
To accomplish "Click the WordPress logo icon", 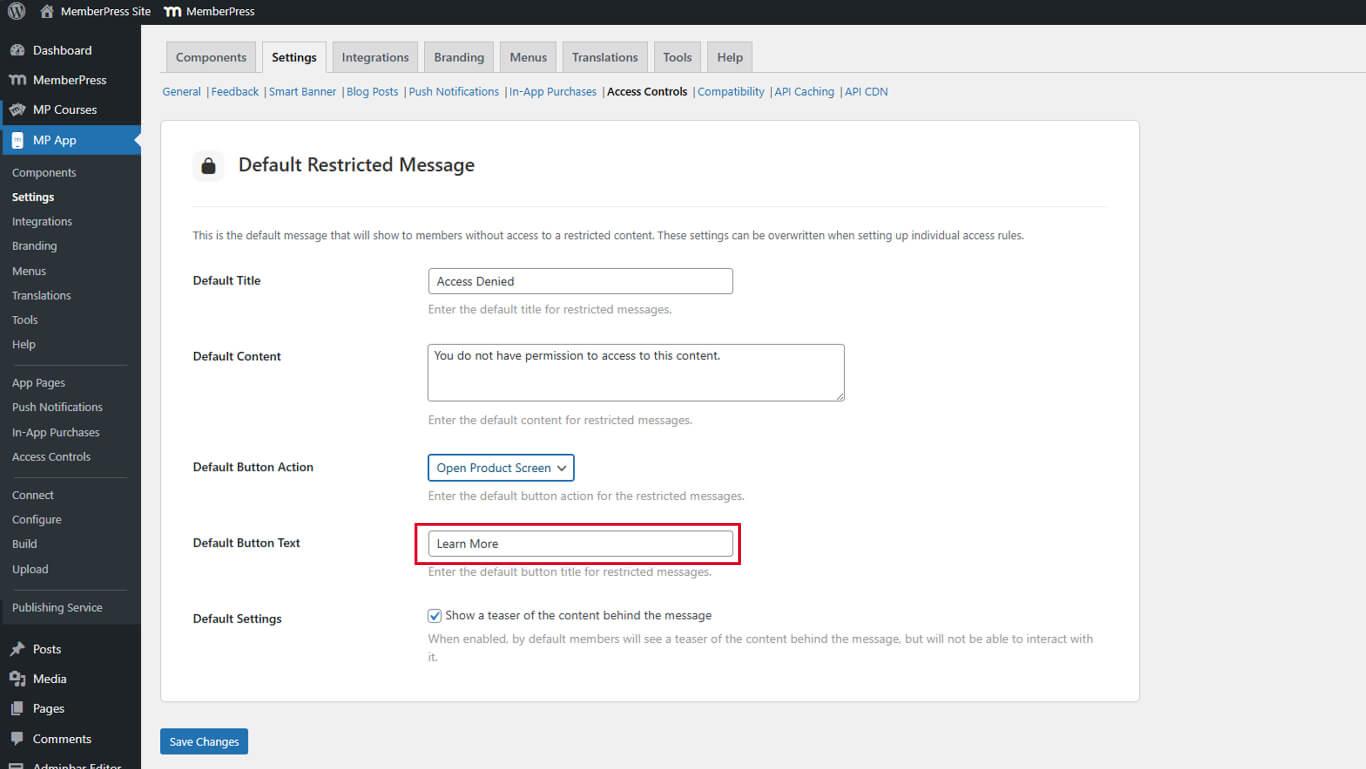I will pyautogui.click(x=17, y=11).
